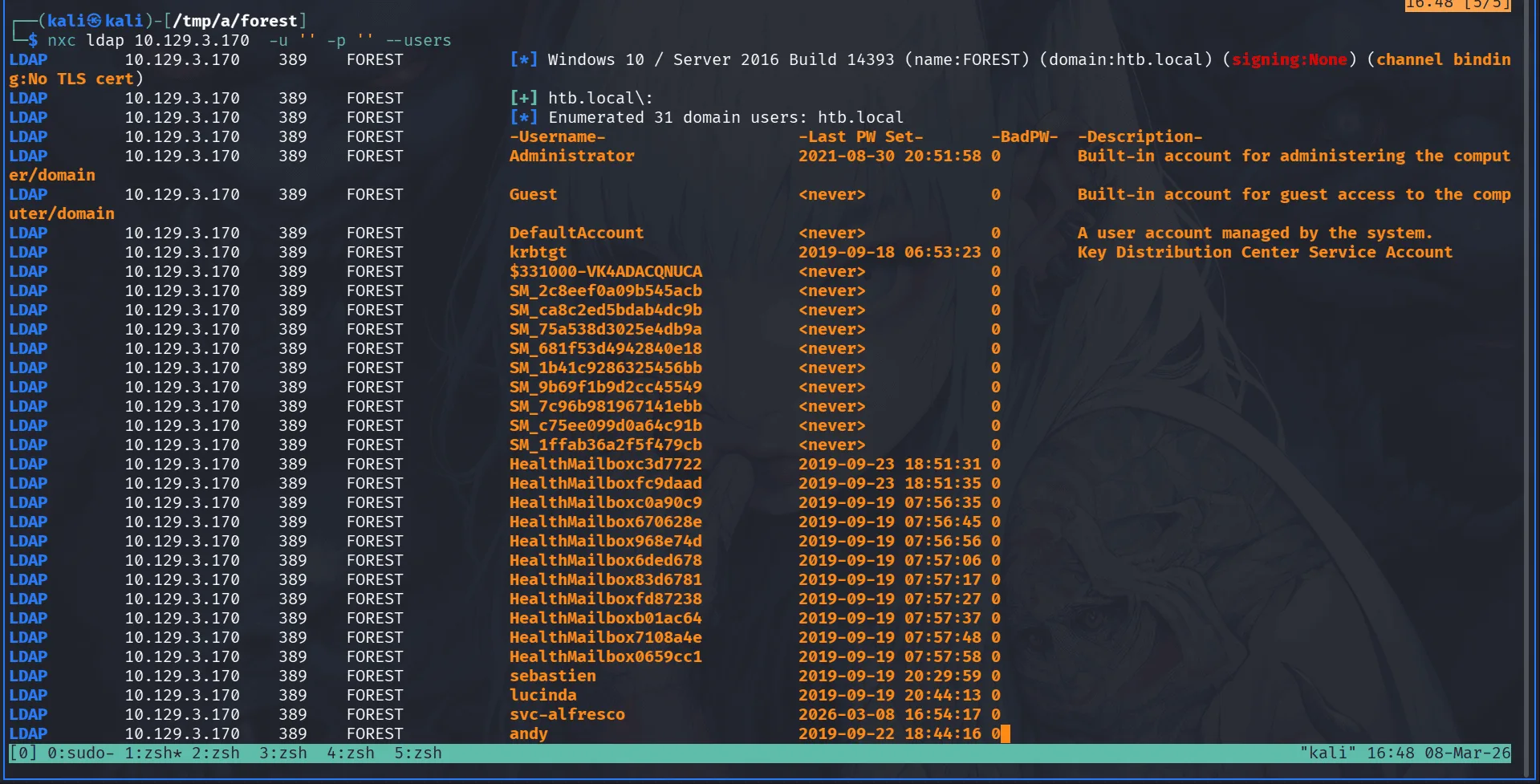The width and height of the screenshot is (1540, 784).
Task: Click SM_1b41c9286325456bb account
Action: tap(605, 368)
